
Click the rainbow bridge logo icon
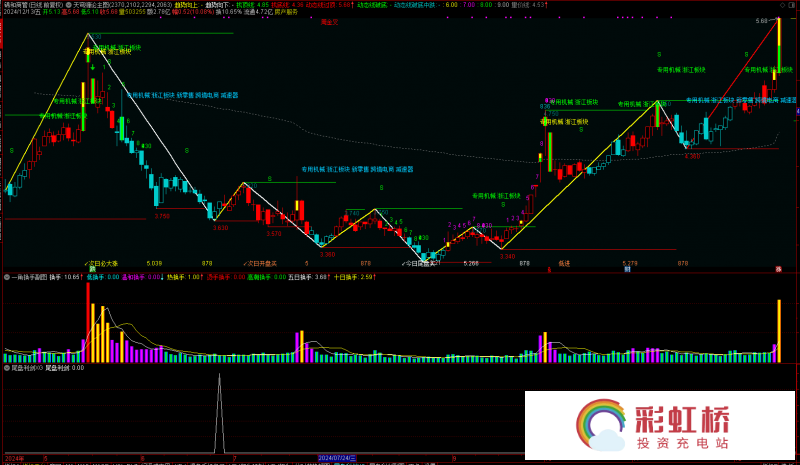[601, 425]
